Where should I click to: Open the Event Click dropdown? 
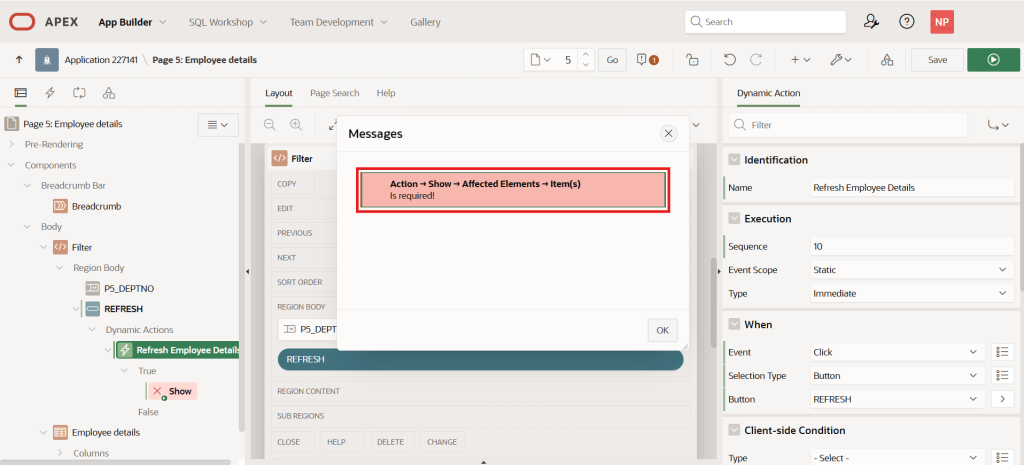click(897, 352)
